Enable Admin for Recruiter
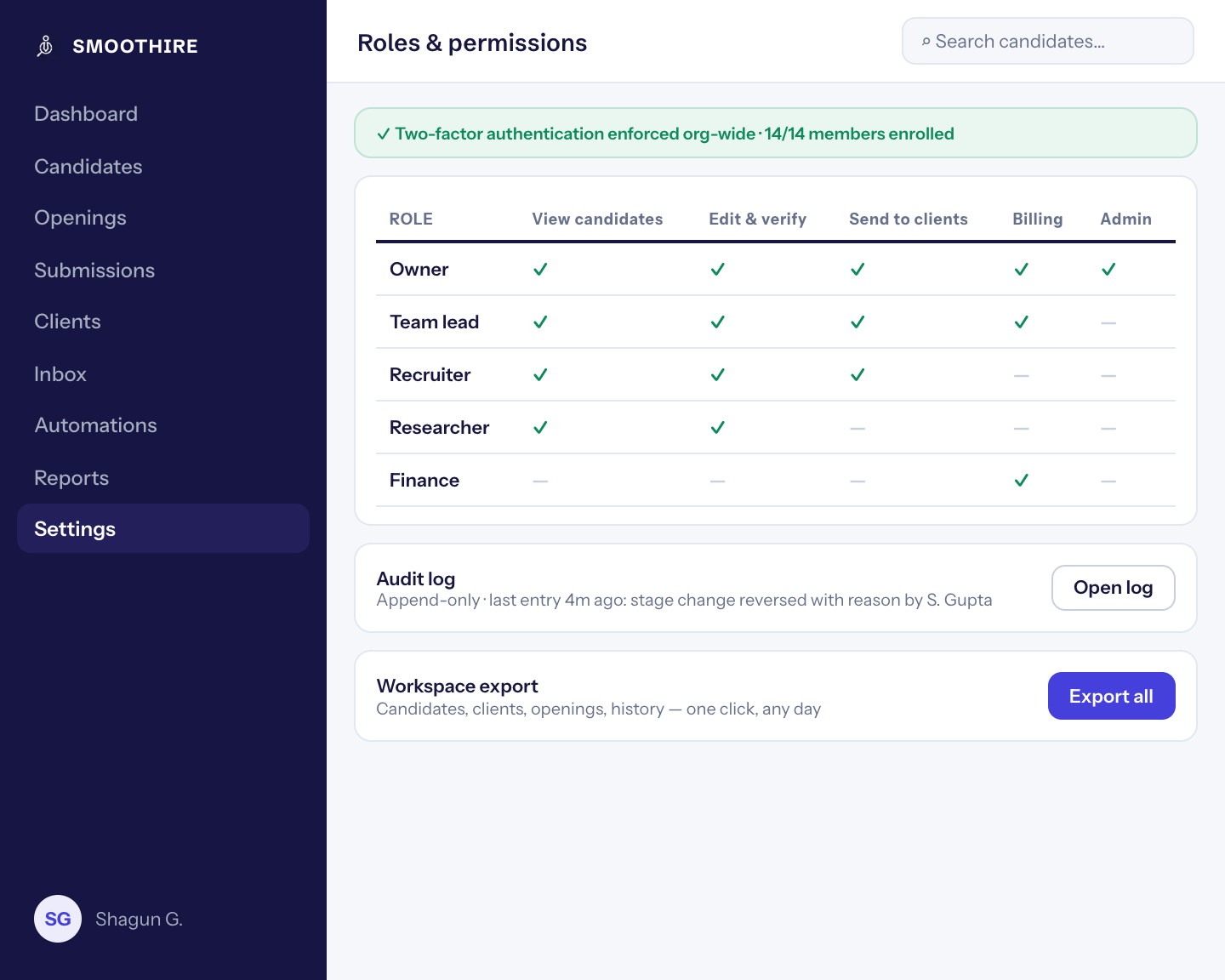 (1108, 376)
